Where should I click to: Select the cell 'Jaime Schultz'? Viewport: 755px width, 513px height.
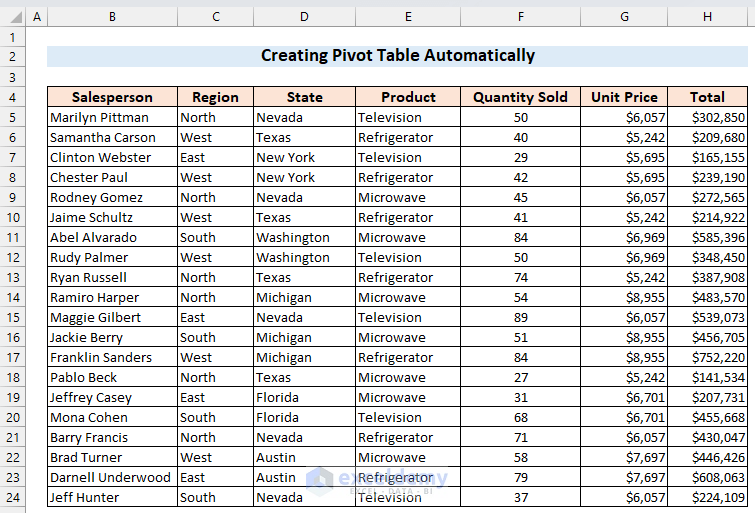pos(112,217)
